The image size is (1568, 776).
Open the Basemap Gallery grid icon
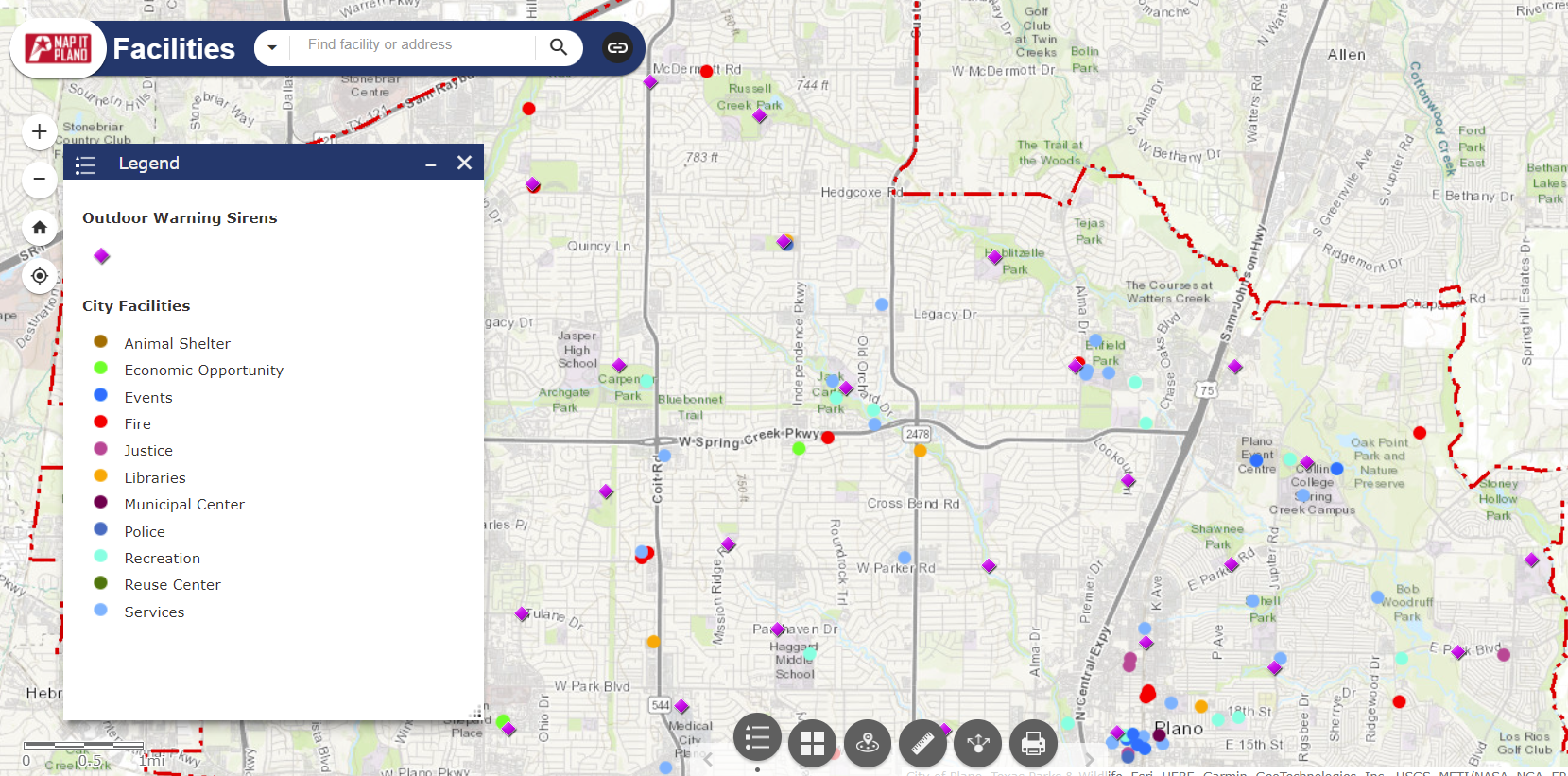pyautogui.click(x=812, y=743)
